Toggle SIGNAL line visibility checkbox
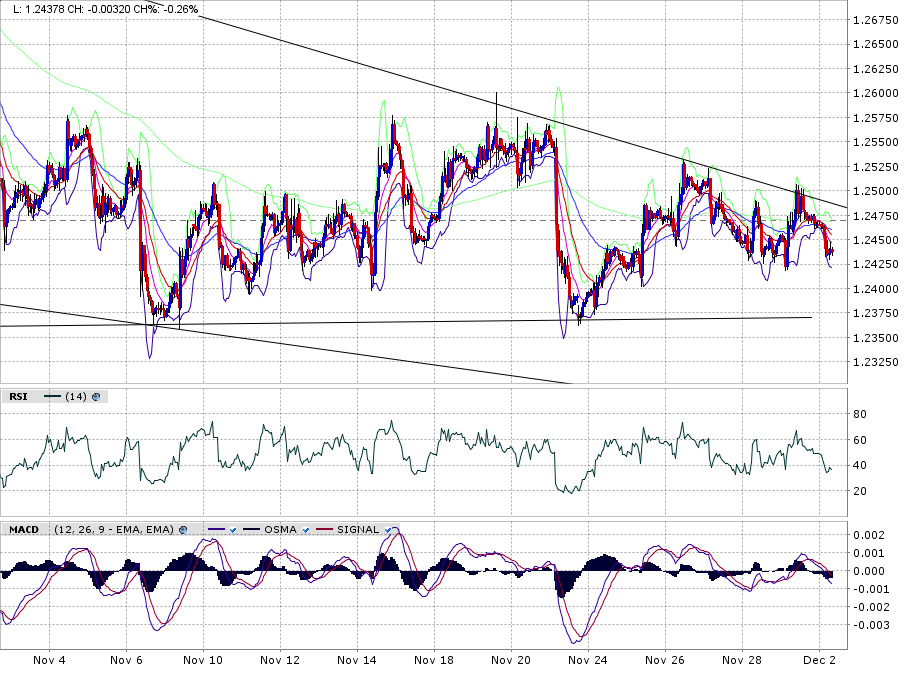This screenshot has width=907, height=674. (x=389, y=529)
